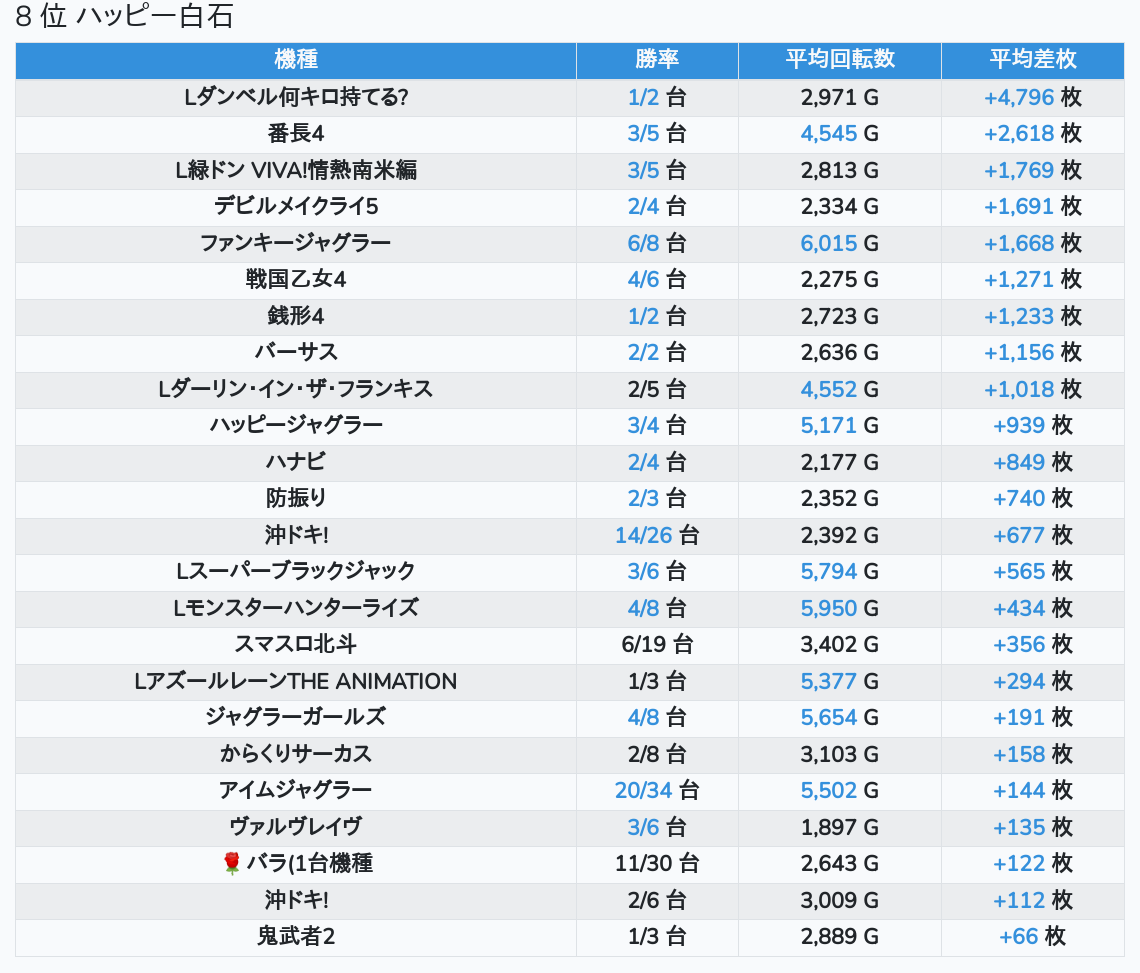Select 鬼武者2 machine name

coord(296,937)
